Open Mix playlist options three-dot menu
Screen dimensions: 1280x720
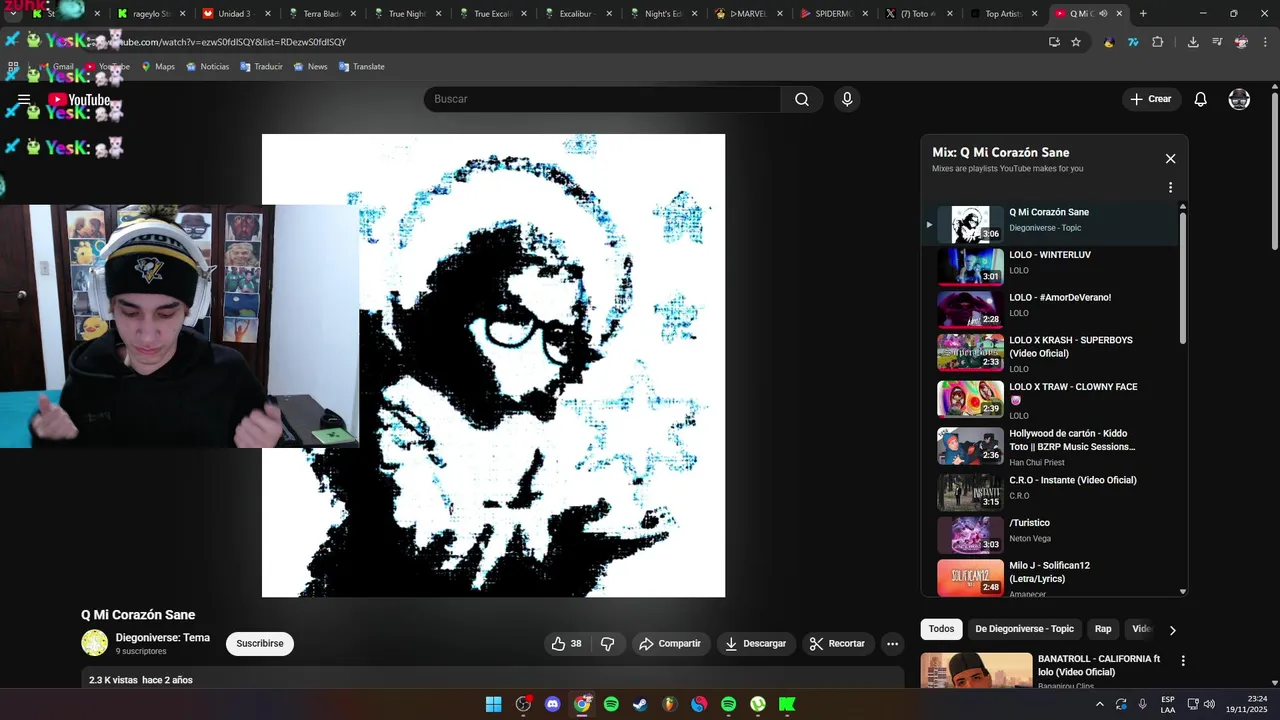pos(1170,187)
